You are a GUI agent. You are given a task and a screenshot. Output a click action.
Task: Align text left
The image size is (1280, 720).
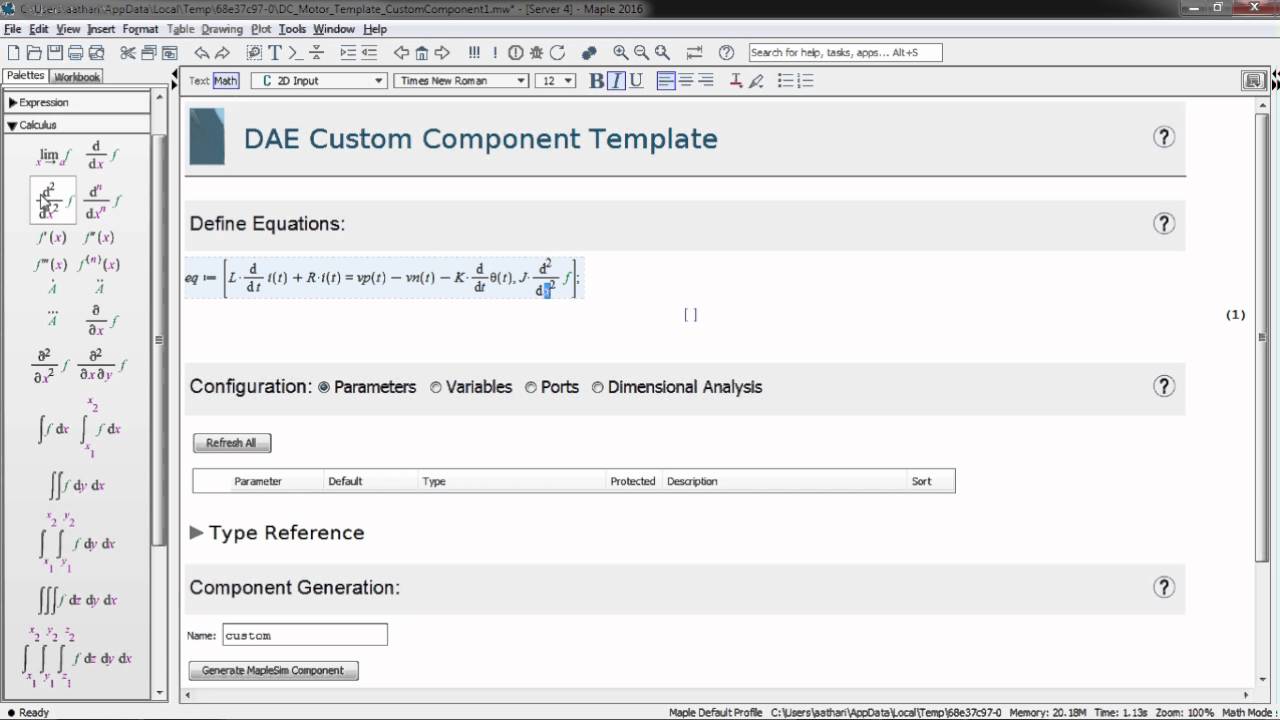(x=666, y=81)
